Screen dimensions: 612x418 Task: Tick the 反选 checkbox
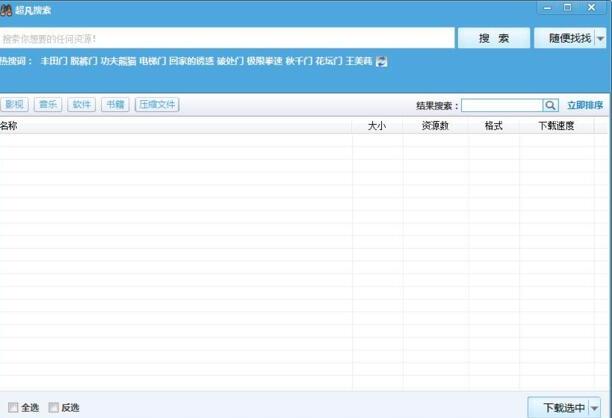click(x=53, y=407)
